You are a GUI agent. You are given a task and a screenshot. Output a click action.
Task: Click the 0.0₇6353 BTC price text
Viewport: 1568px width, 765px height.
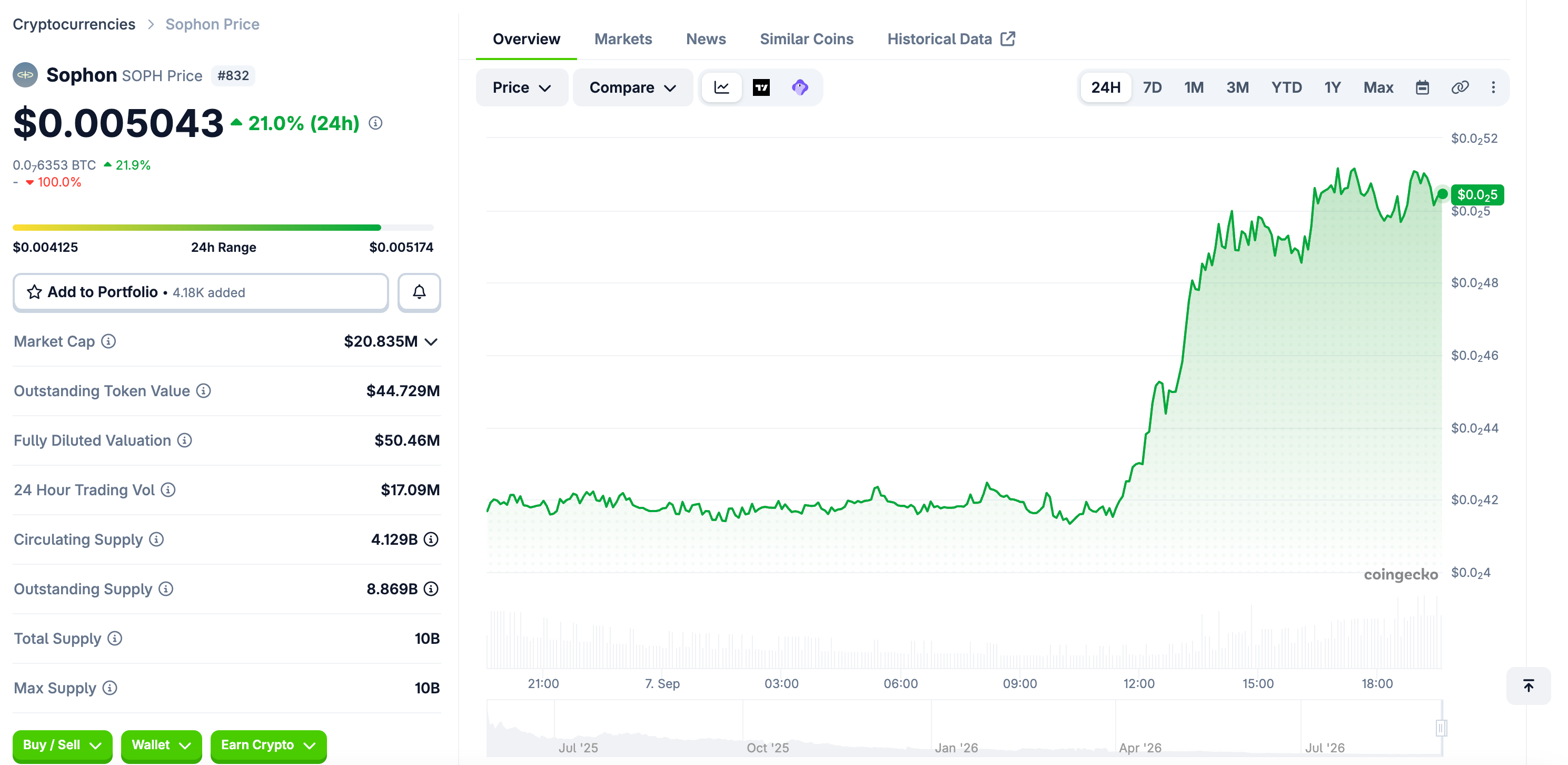pos(54,165)
